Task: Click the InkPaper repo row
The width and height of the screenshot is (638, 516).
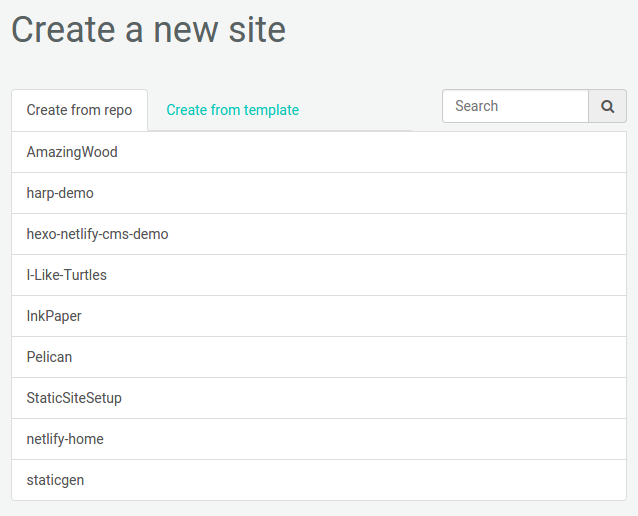Action: 54,316
